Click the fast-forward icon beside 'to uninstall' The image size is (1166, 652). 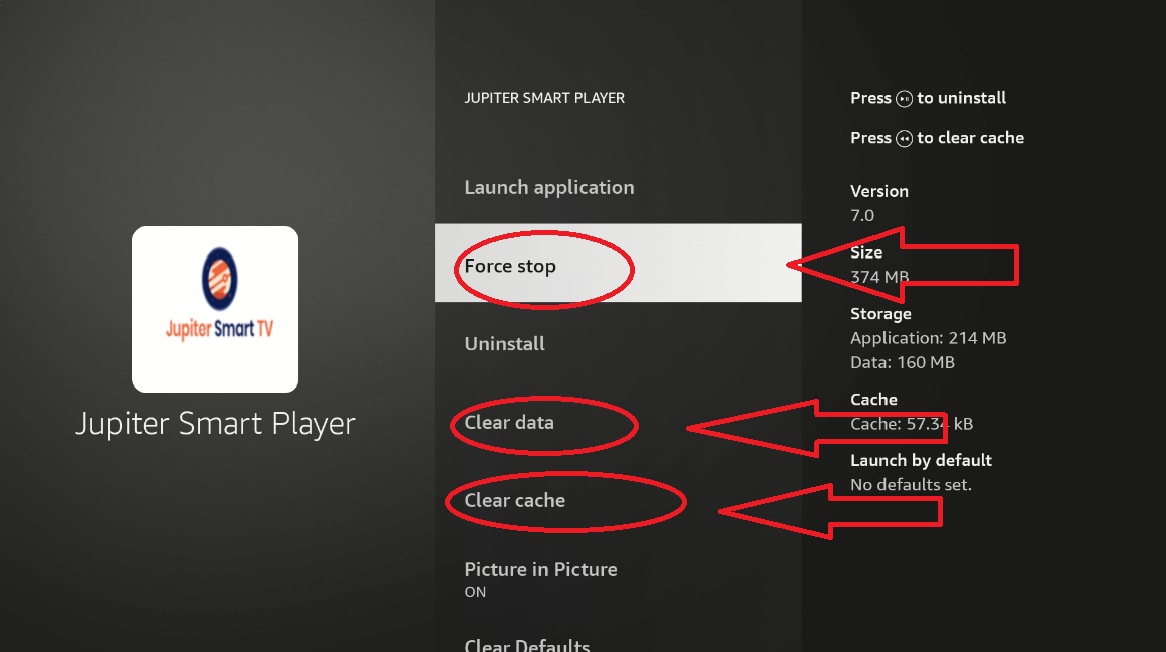[904, 99]
